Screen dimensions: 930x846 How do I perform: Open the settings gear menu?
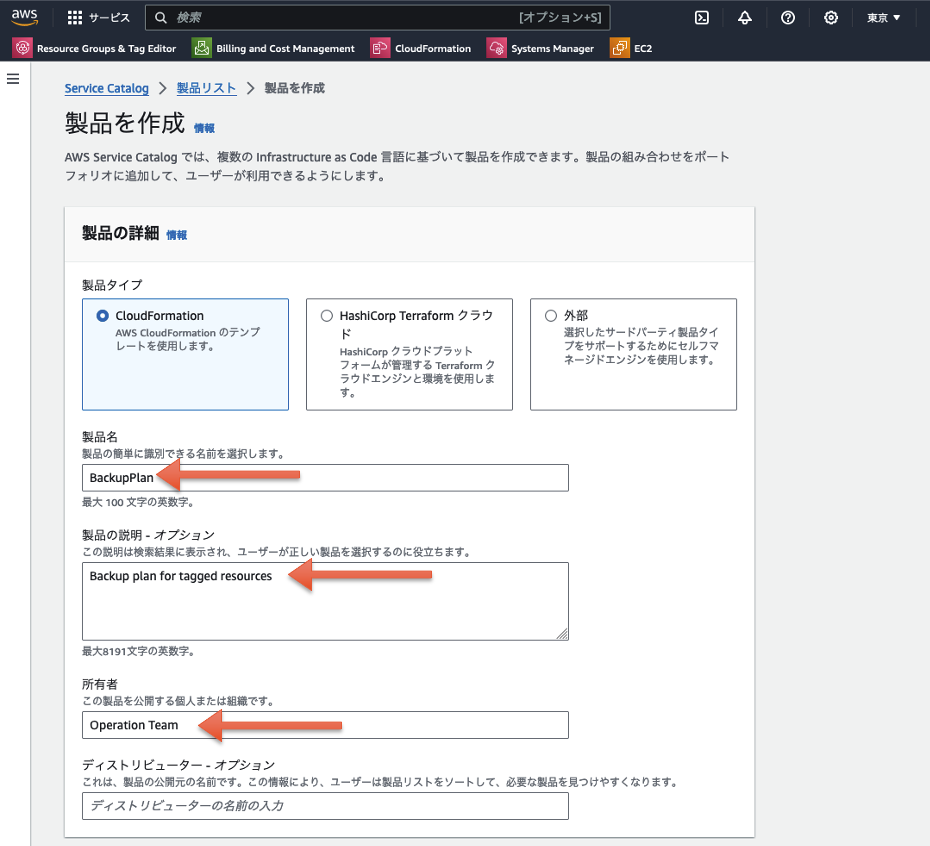click(x=831, y=17)
